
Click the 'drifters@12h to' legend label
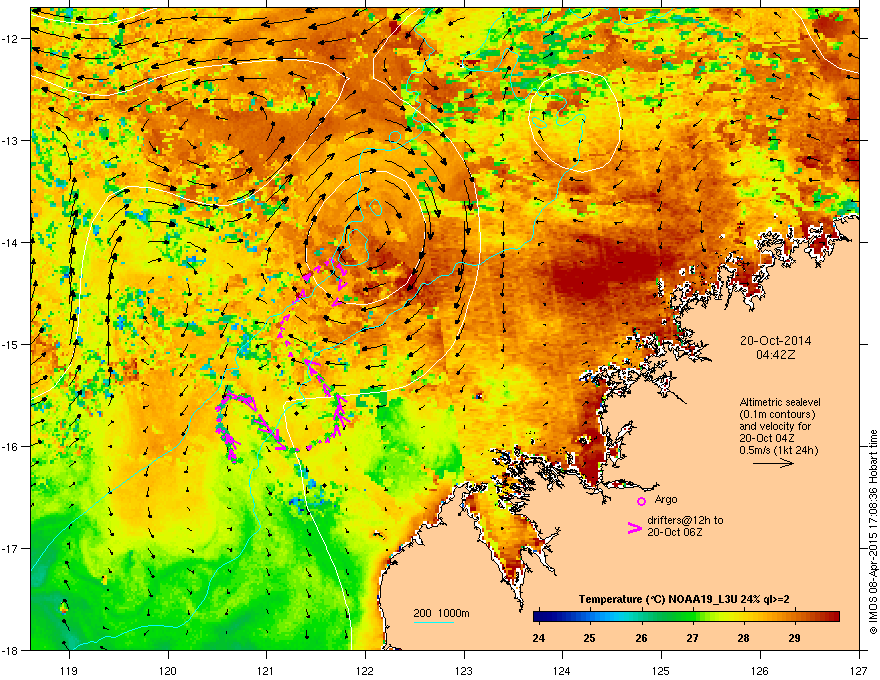click(x=685, y=520)
